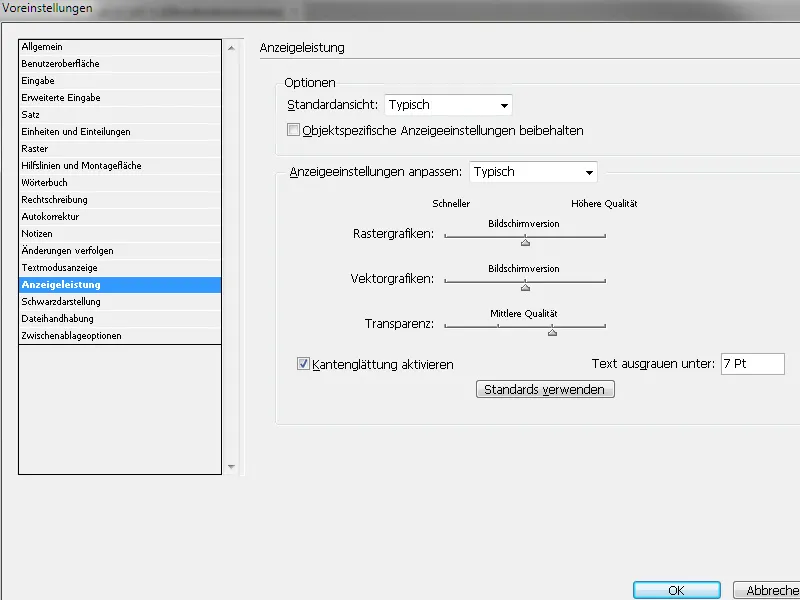Enable Objektspezifische Anzeigeeinstellungen beibehalten
The image size is (800, 600).
pyautogui.click(x=294, y=129)
